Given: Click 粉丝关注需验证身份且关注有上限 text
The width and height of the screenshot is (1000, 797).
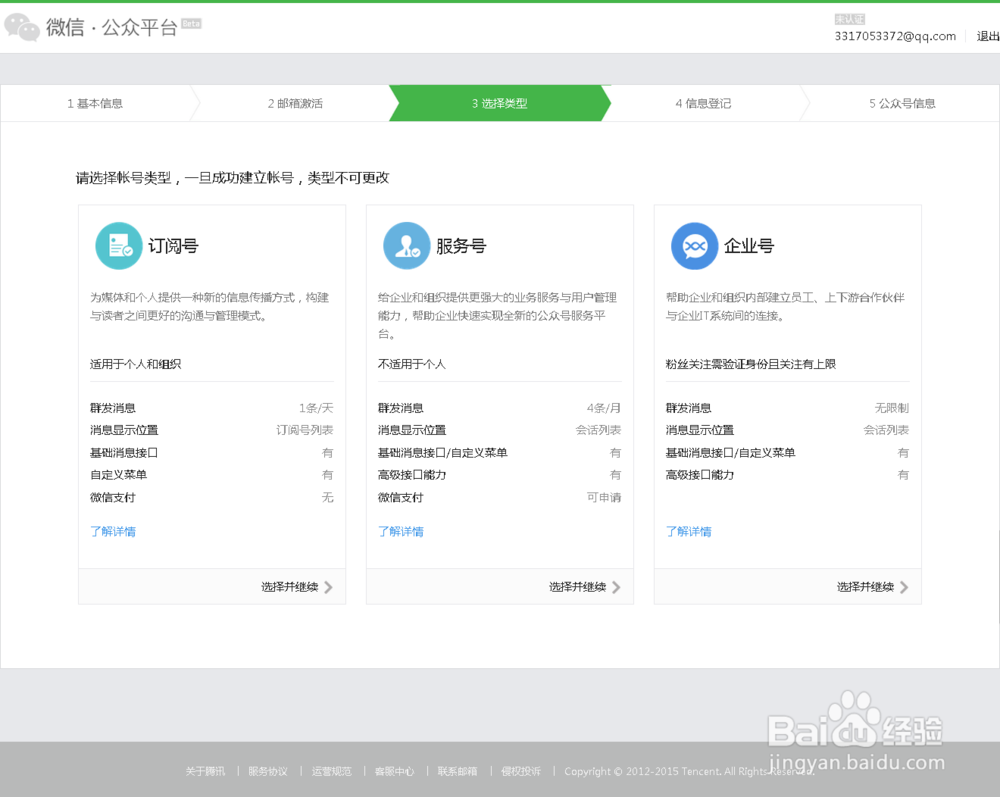Looking at the screenshot, I should click(x=751, y=364).
